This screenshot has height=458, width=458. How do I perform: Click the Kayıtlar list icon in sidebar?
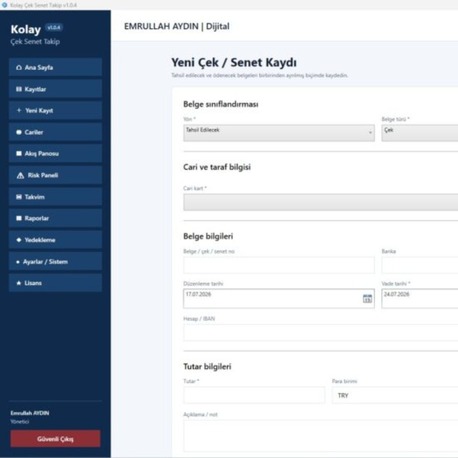19,89
